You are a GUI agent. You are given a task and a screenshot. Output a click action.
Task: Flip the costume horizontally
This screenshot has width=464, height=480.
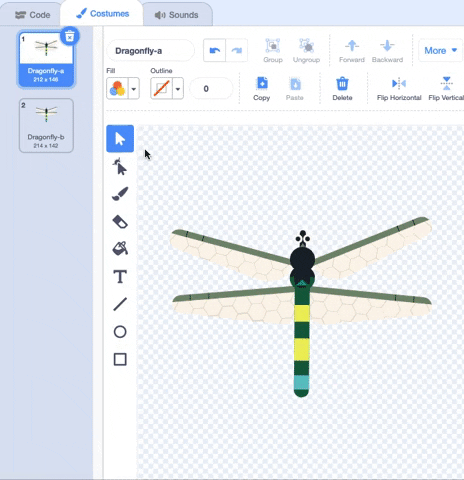coord(399,89)
